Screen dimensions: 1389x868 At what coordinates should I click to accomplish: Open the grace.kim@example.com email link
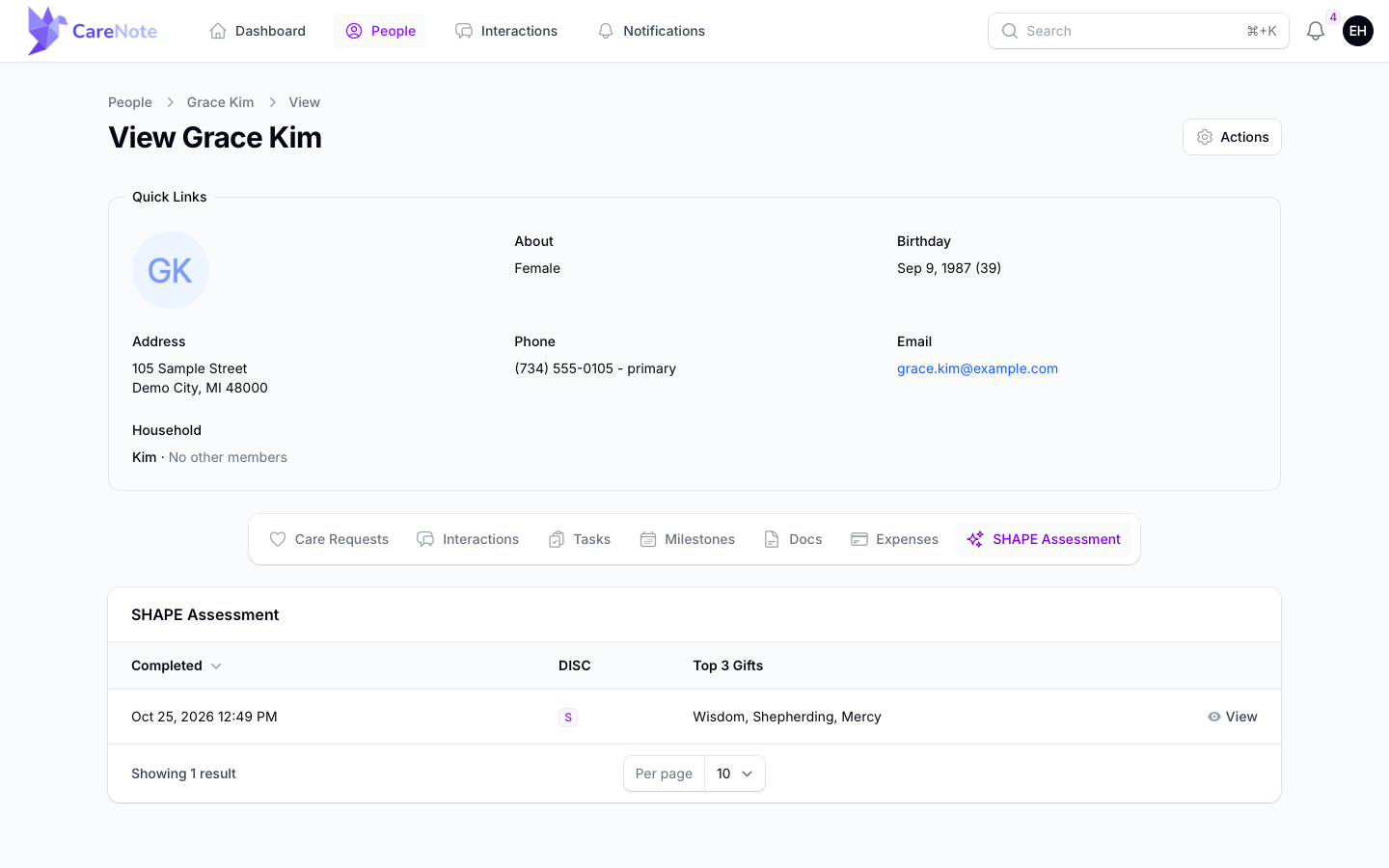(x=977, y=368)
